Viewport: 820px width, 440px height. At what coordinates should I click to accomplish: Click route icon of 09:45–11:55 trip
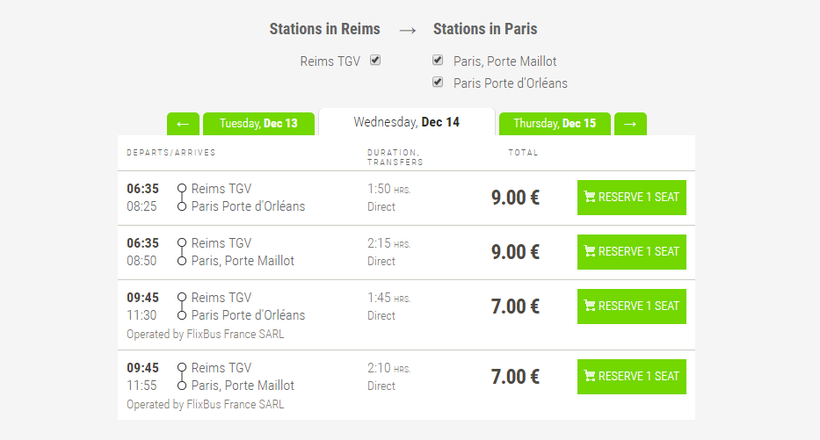point(182,376)
